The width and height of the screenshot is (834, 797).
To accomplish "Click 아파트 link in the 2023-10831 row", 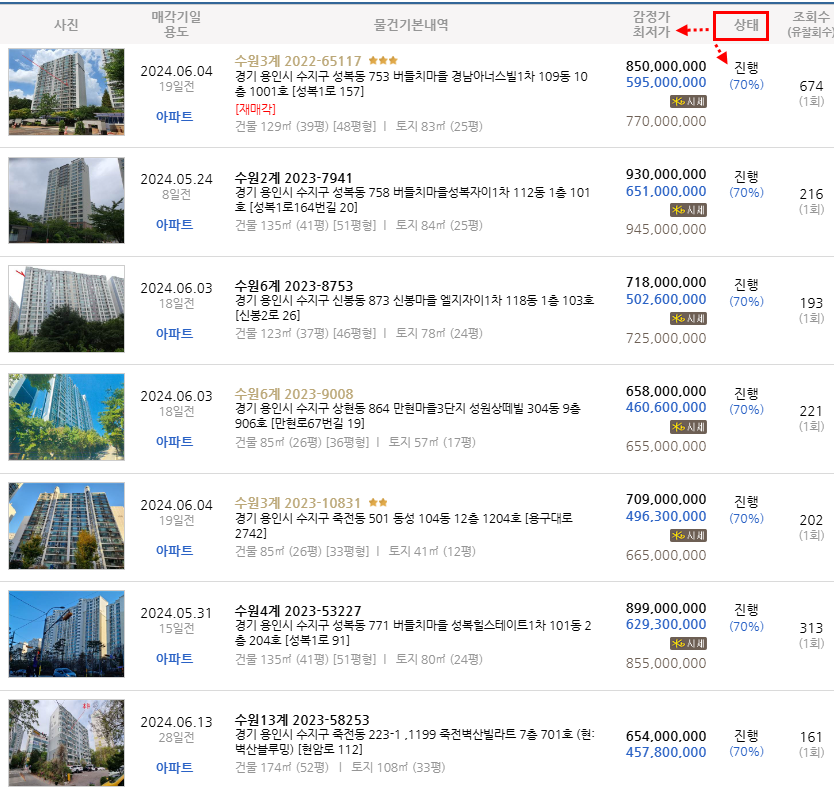I will point(174,551).
